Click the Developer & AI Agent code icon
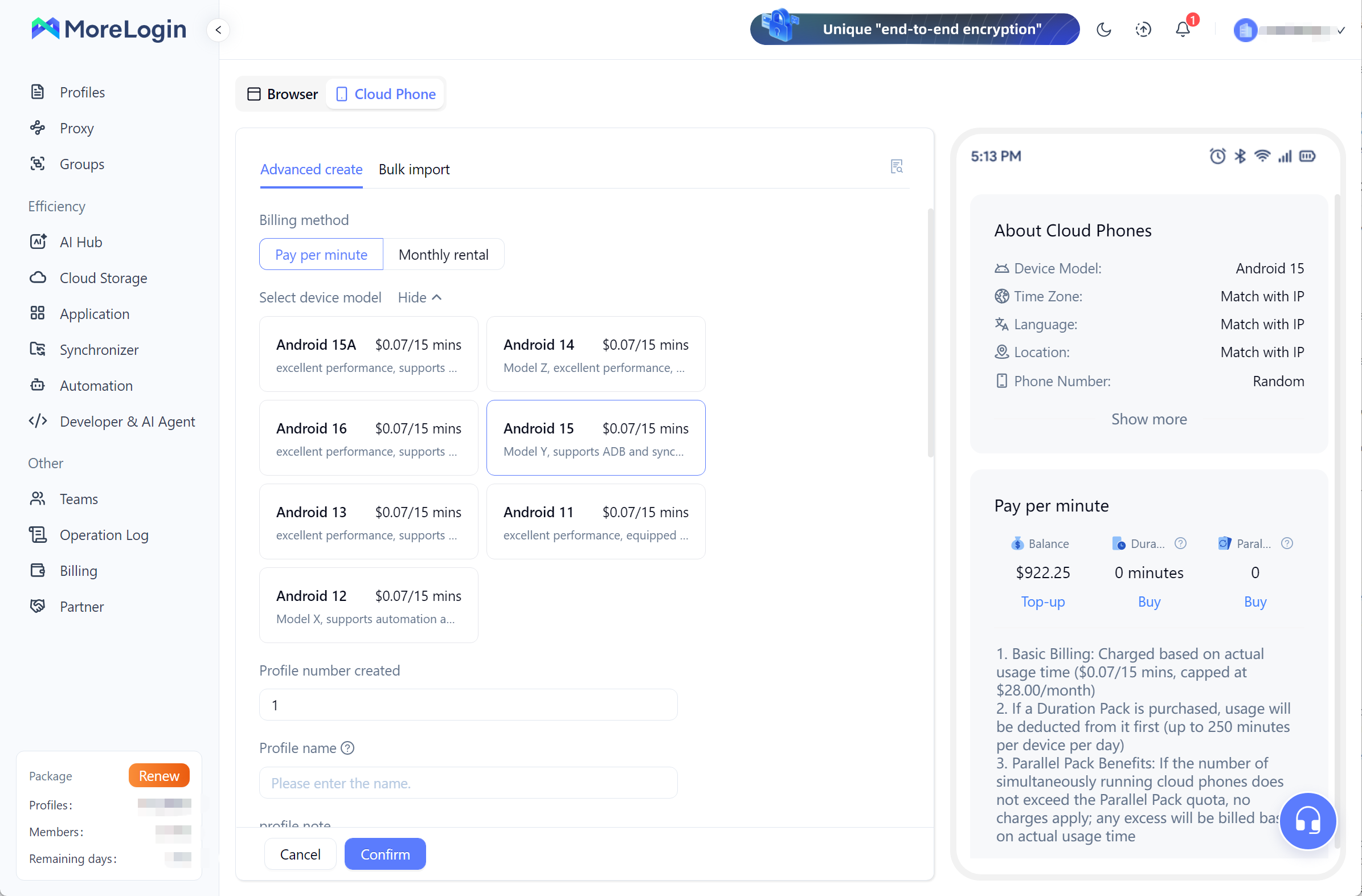1362x896 pixels. [38, 422]
